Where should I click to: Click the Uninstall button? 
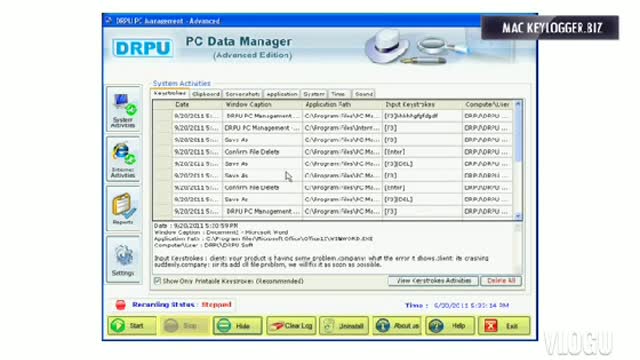tap(344, 326)
